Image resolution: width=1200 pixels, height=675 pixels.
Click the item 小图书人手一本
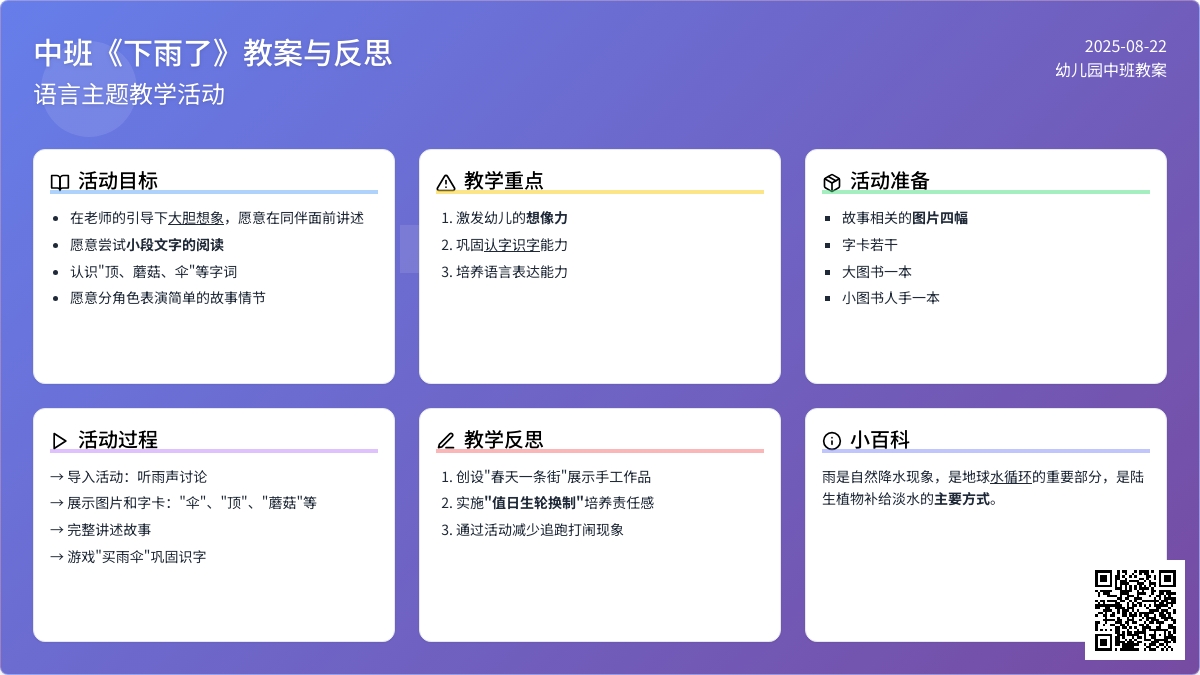click(x=891, y=298)
